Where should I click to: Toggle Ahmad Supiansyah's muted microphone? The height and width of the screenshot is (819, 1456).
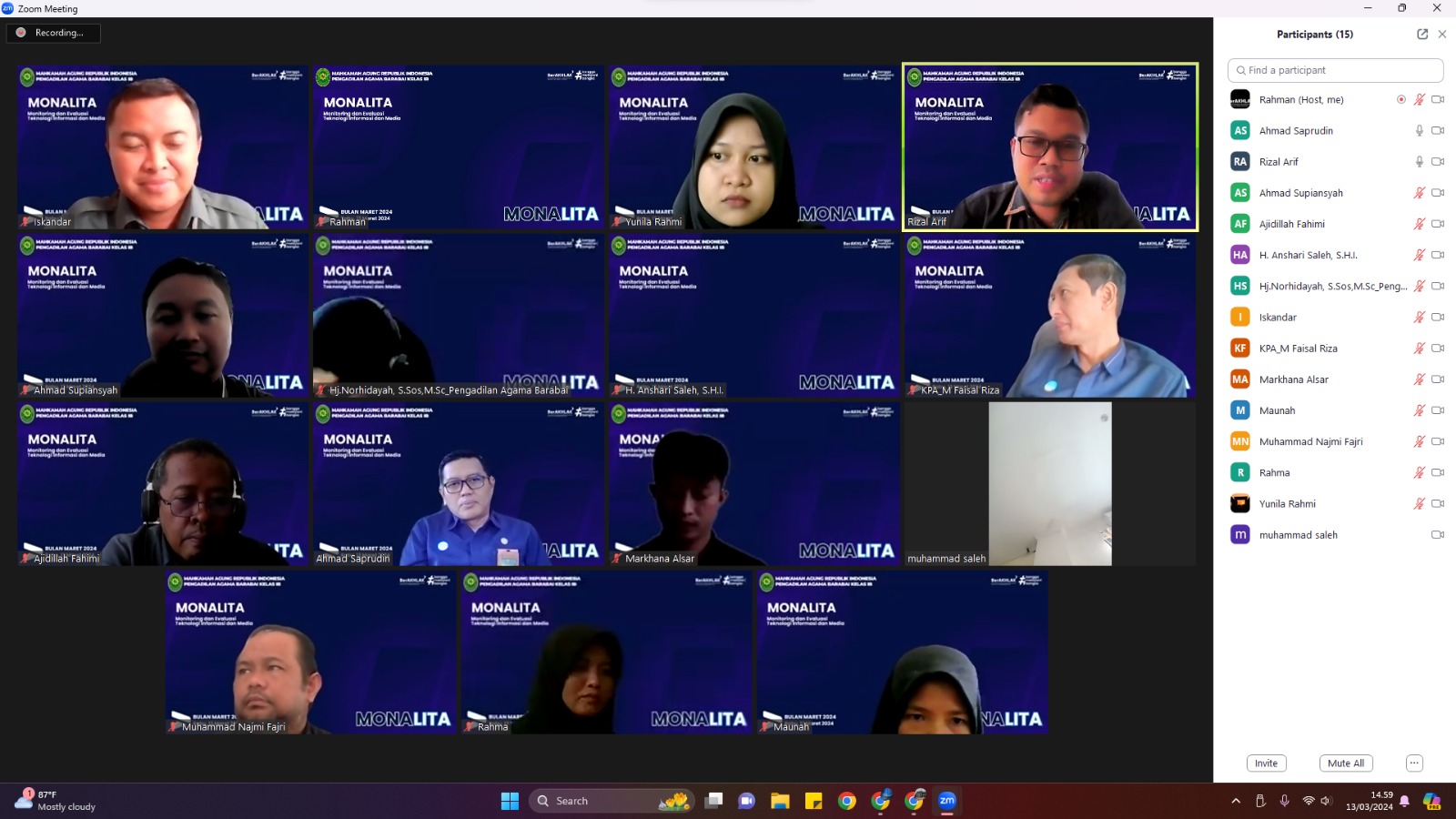[x=1419, y=193]
